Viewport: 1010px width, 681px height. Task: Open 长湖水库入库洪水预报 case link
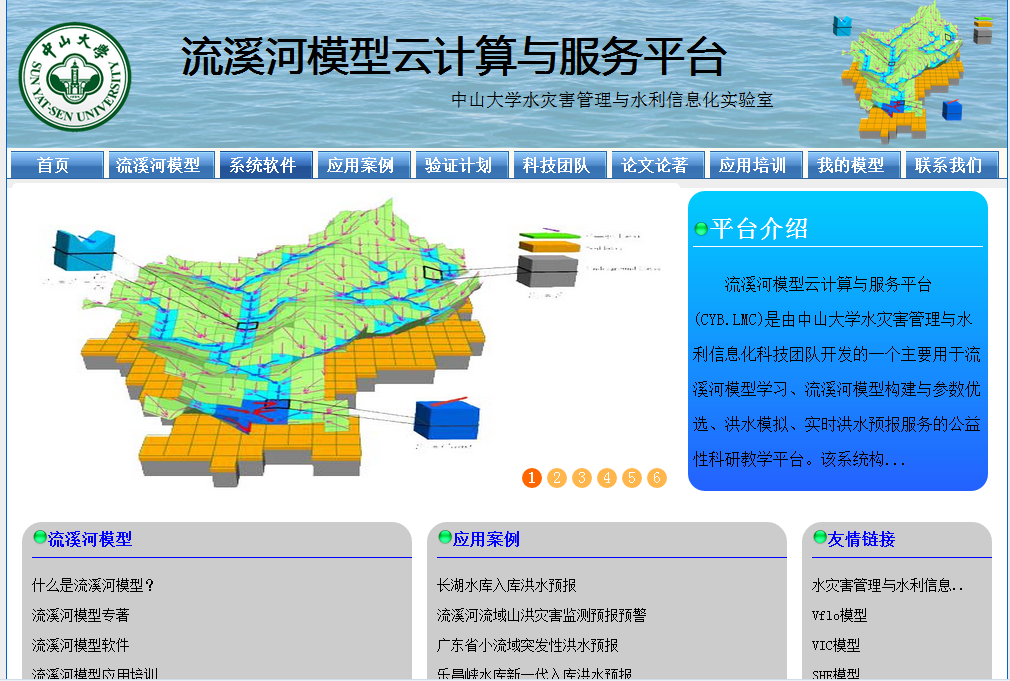(507, 586)
